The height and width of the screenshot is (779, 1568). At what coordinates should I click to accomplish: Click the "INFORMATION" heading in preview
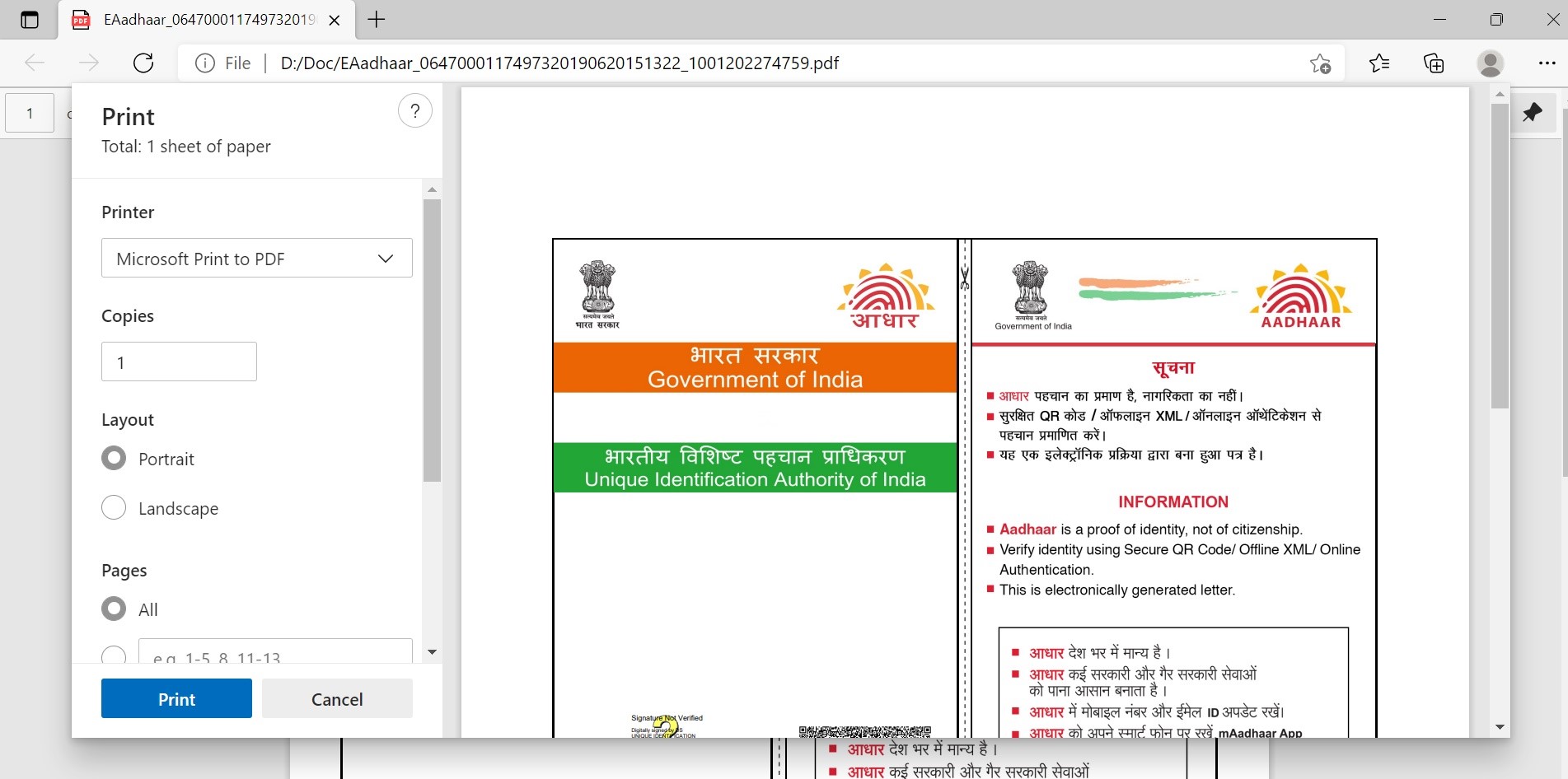[1173, 501]
